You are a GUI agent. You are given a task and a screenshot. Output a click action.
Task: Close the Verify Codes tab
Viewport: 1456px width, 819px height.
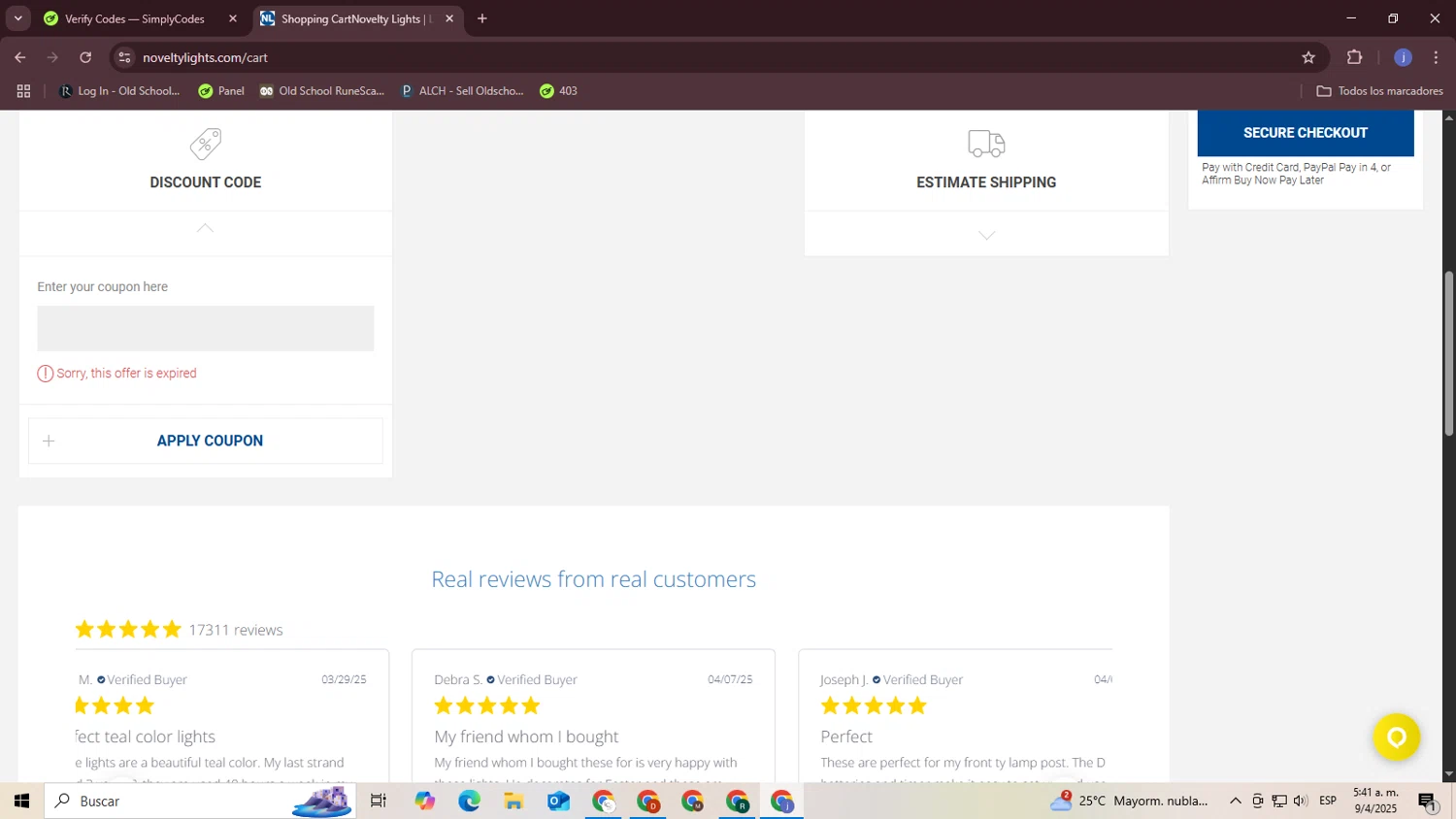point(233,18)
